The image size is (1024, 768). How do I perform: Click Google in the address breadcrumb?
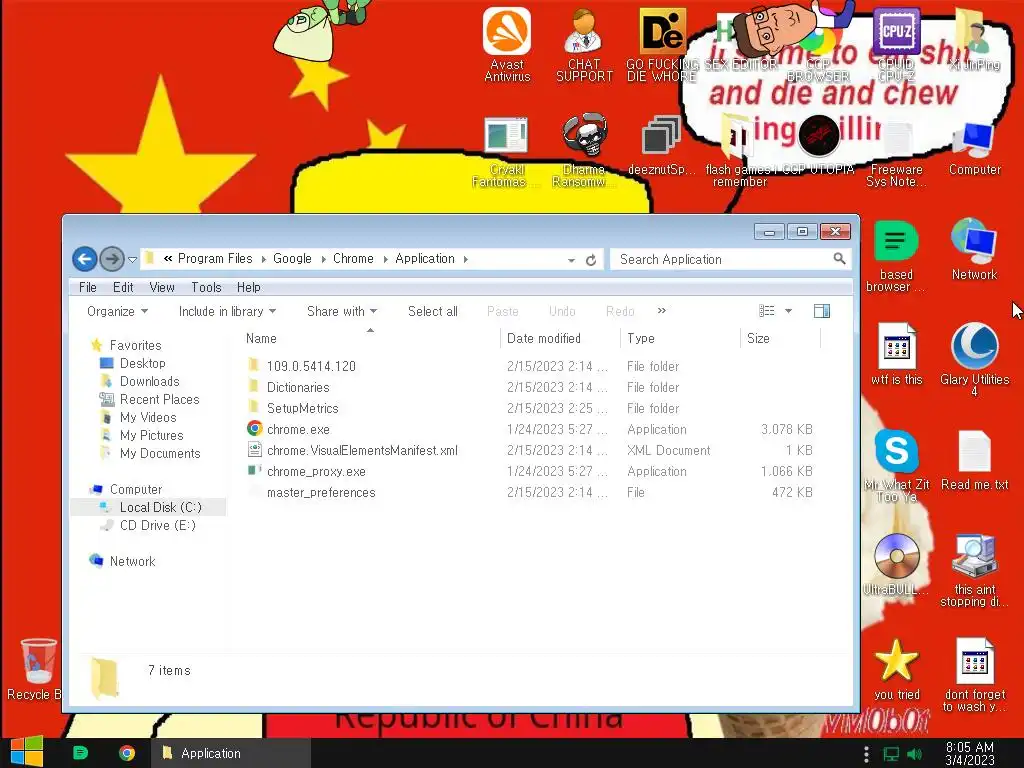(x=292, y=259)
